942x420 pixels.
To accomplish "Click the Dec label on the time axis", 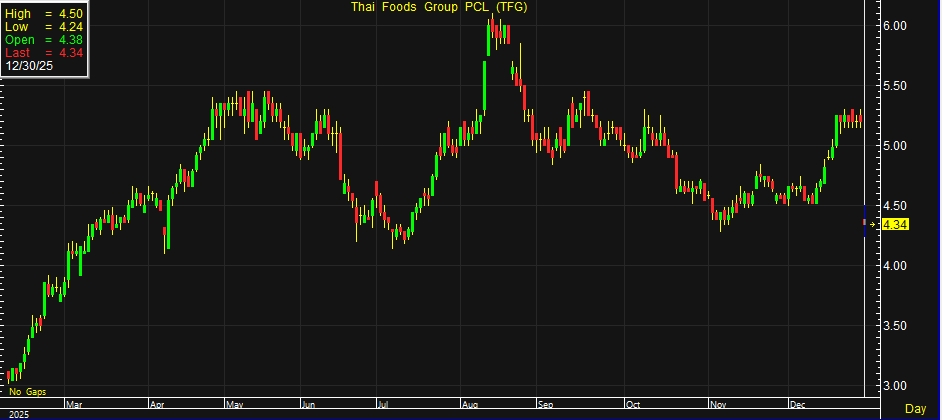I will [797, 405].
